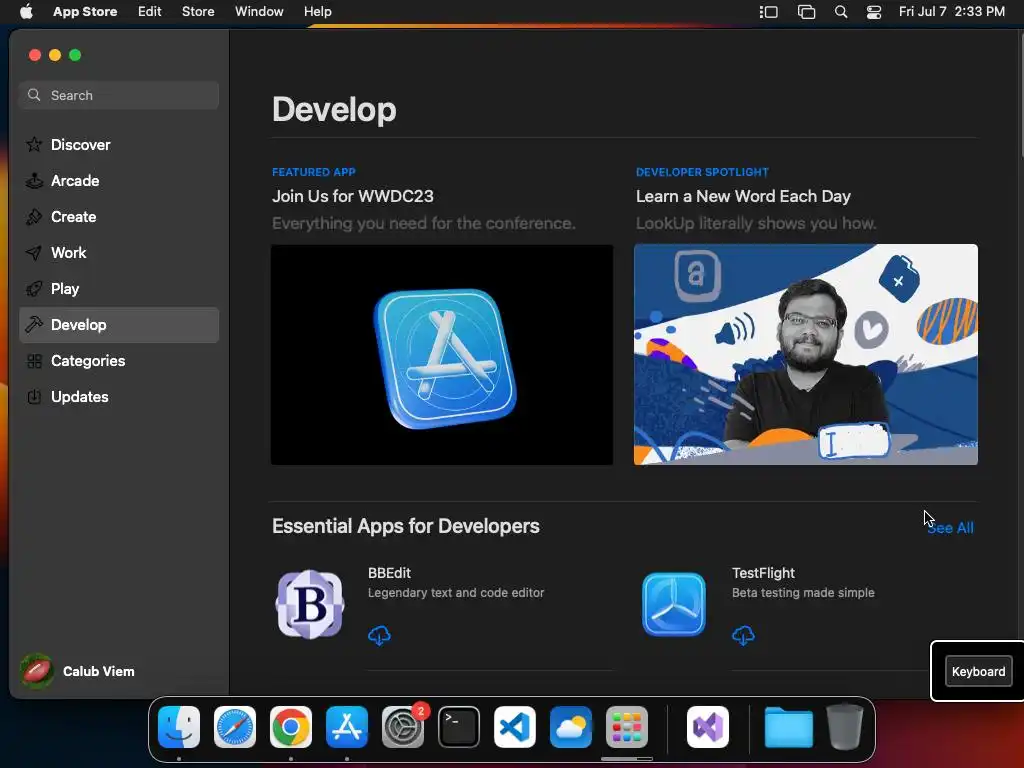Open Terminal from the Dock
The image size is (1024, 768).
click(458, 727)
